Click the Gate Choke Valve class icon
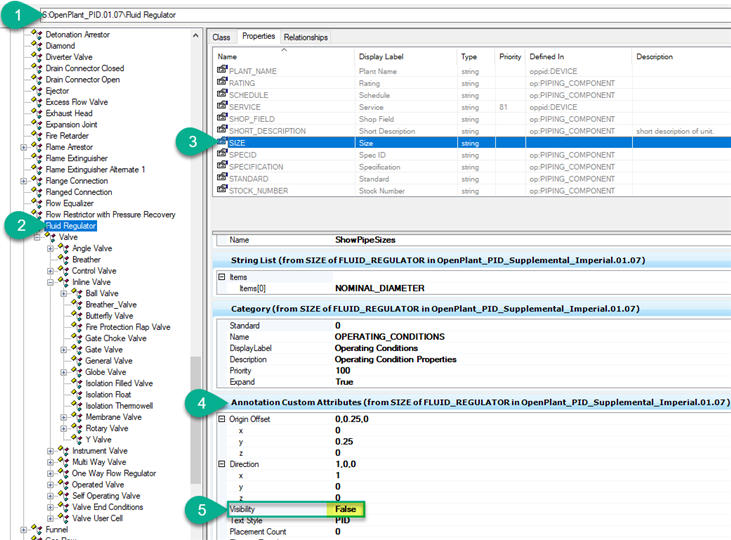Image resolution: width=731 pixels, height=540 pixels. point(77,338)
